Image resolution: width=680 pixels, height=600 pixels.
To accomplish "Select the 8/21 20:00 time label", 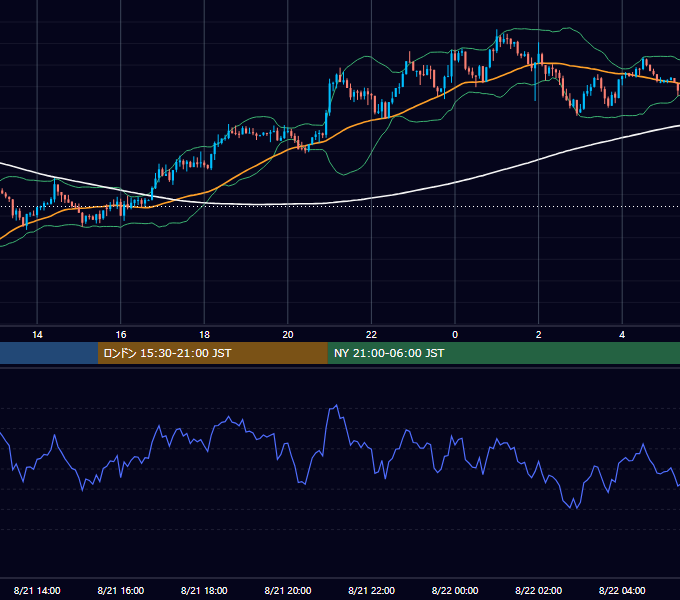I will pyautogui.click(x=288, y=590).
